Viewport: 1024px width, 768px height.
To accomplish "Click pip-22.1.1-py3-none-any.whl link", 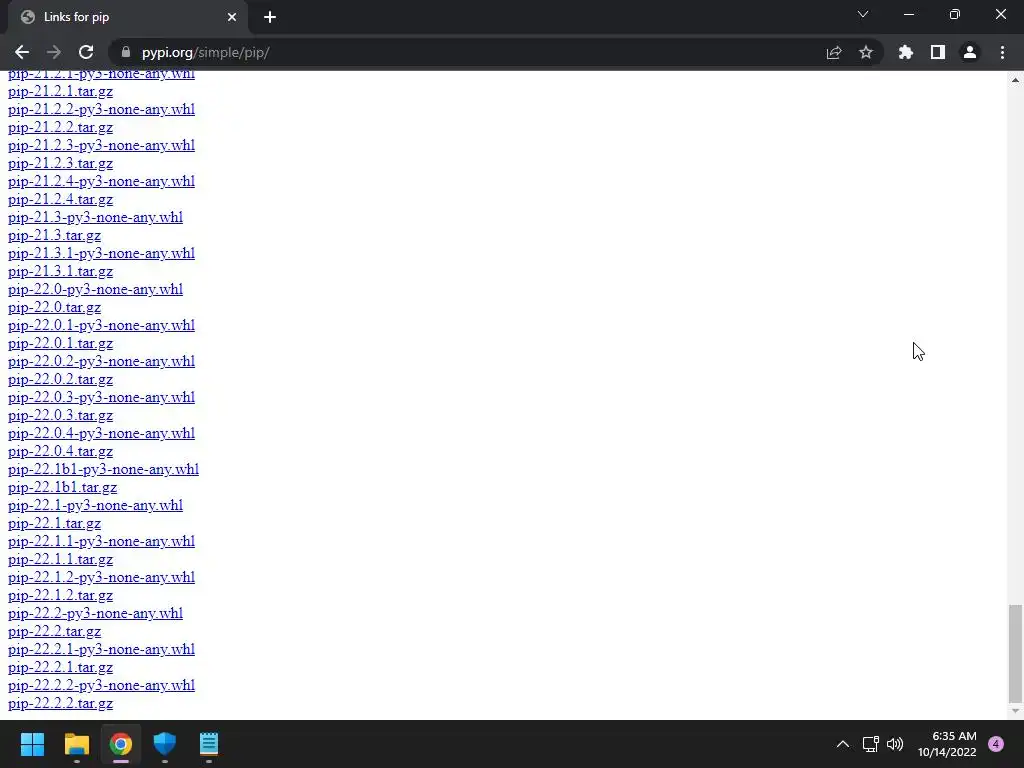I will 101,541.
